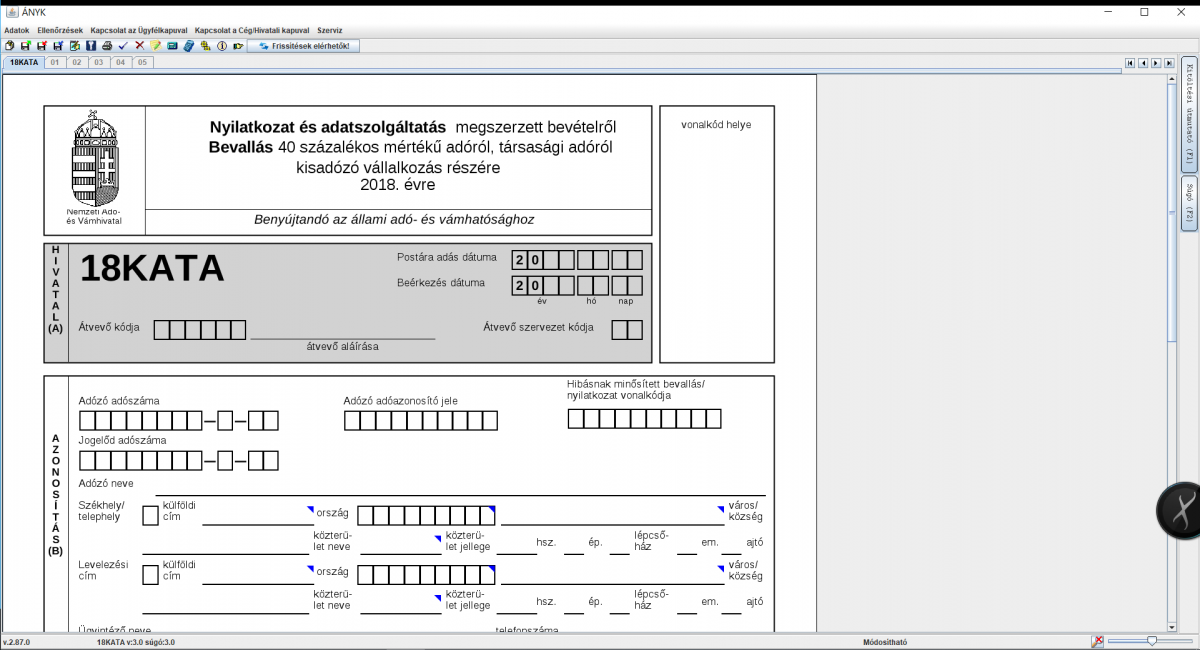Click the 18KATA v:3.0 súgó:3.0 status text
The height and width of the screenshot is (650, 1200).
(x=136, y=642)
